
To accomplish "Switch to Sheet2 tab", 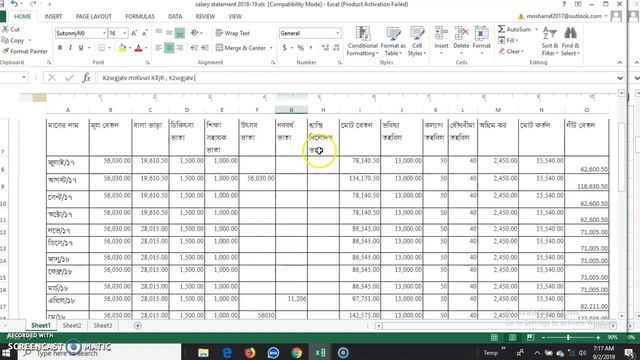I will (x=72, y=326).
